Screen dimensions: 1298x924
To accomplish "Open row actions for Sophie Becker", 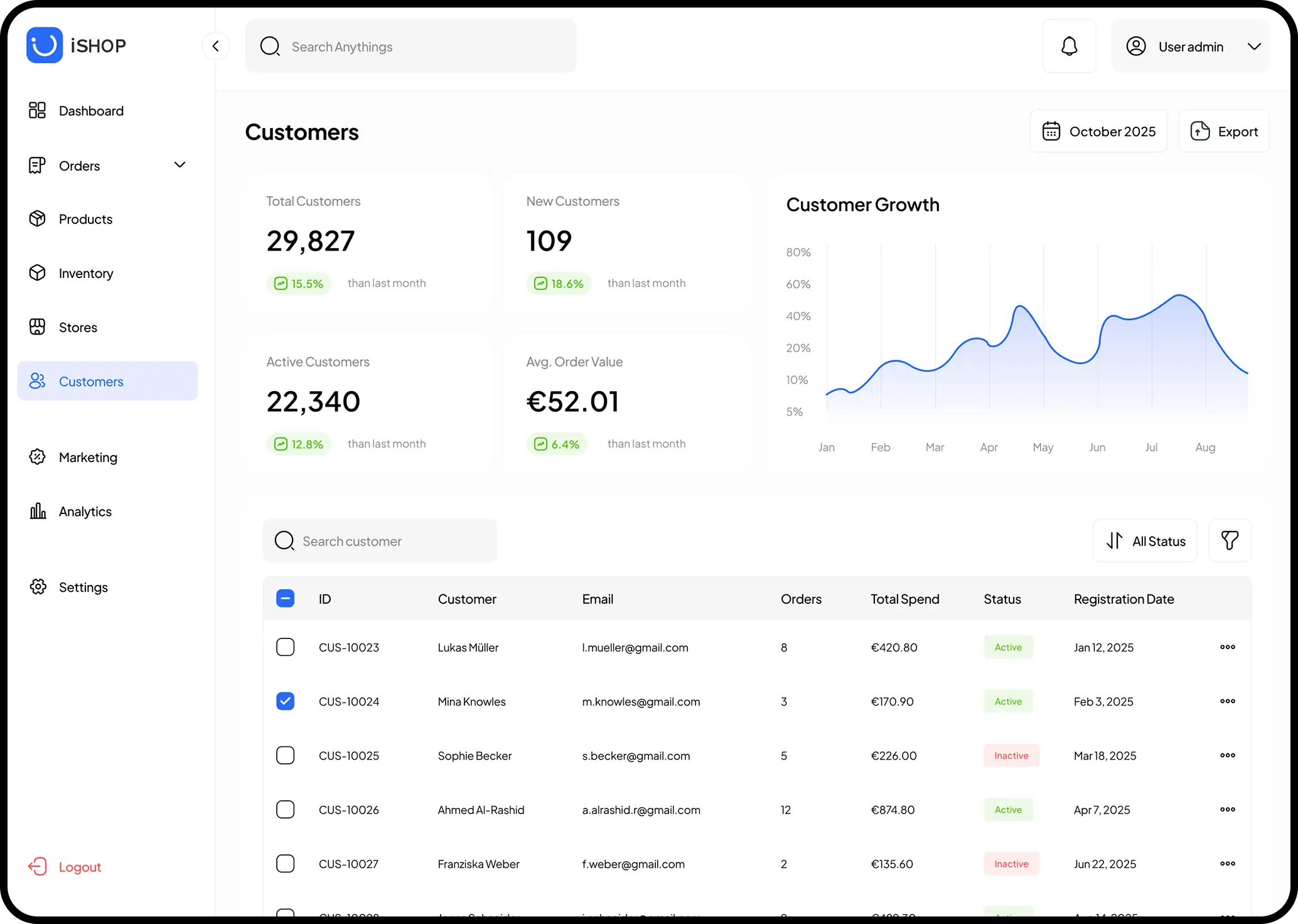I will pyautogui.click(x=1228, y=756).
